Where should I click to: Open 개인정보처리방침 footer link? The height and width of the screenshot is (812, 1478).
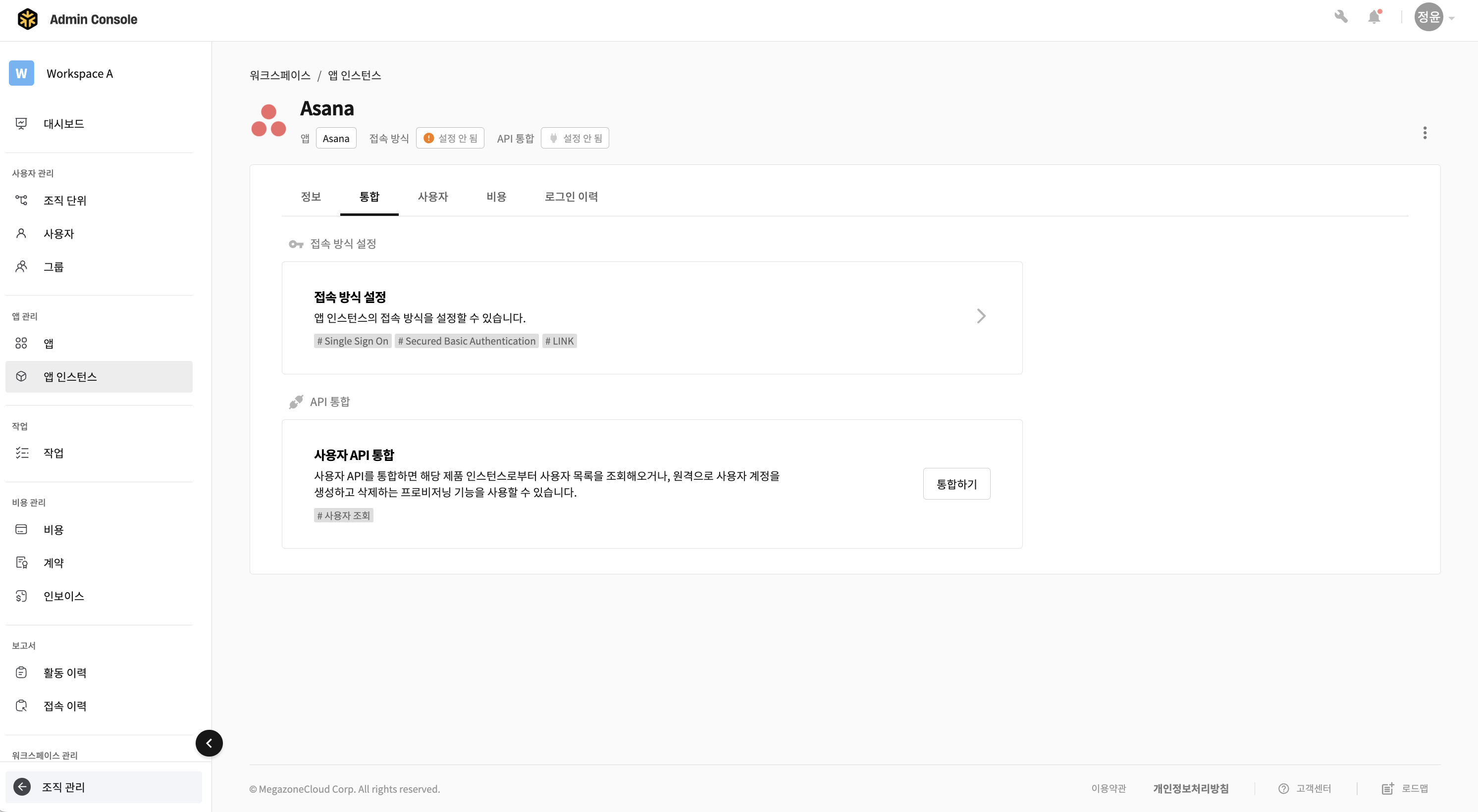click(x=1191, y=789)
